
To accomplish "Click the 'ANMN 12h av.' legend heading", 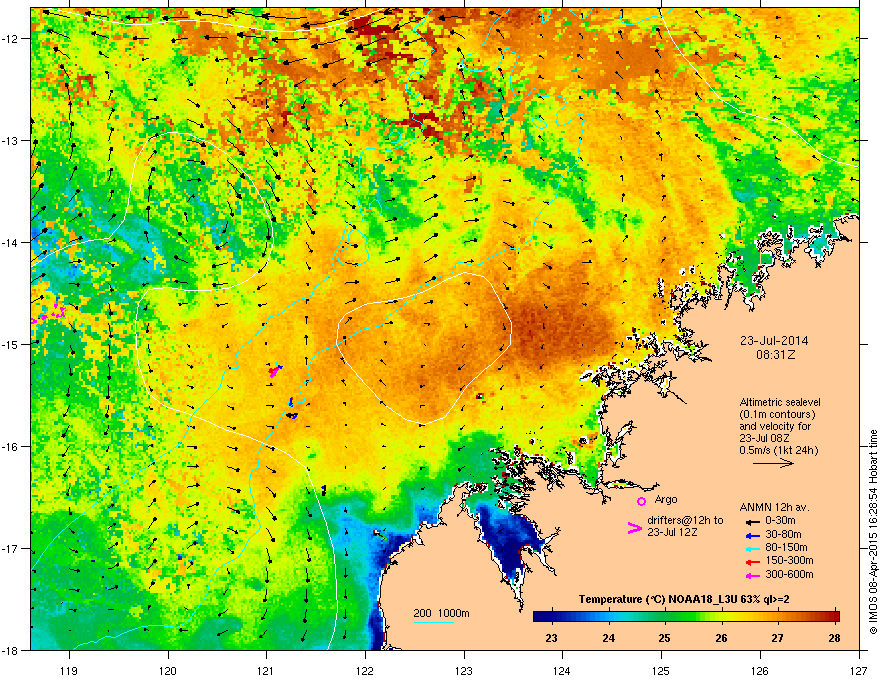I will click(x=775, y=507).
